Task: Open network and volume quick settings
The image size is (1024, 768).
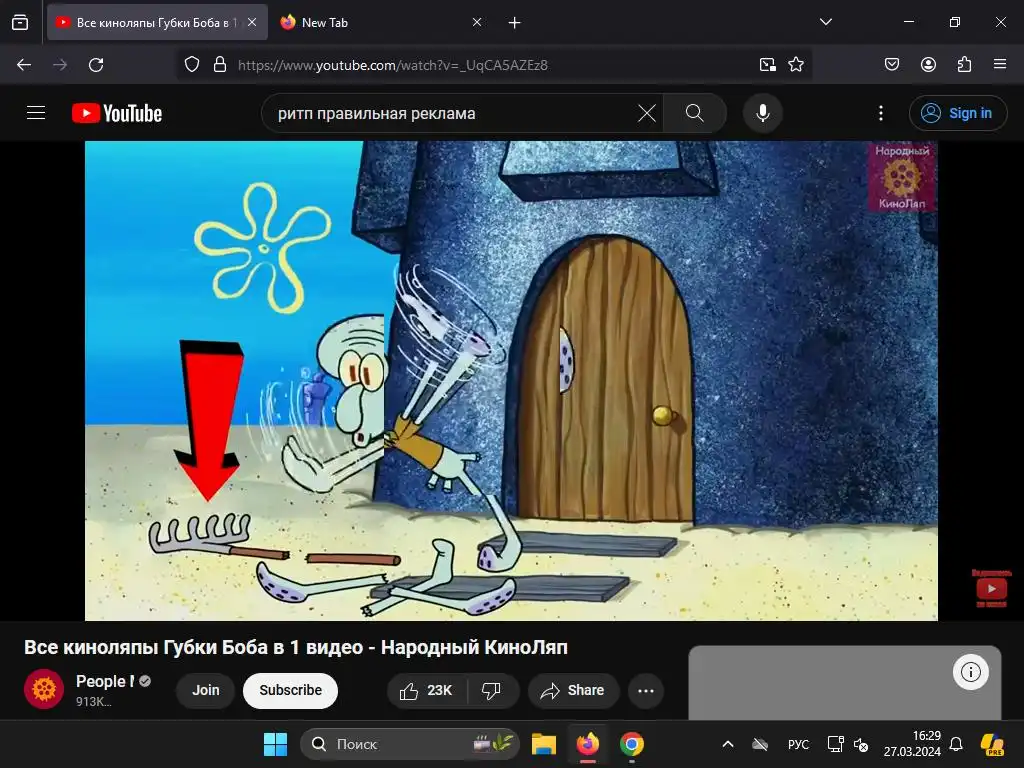Action: [848, 744]
